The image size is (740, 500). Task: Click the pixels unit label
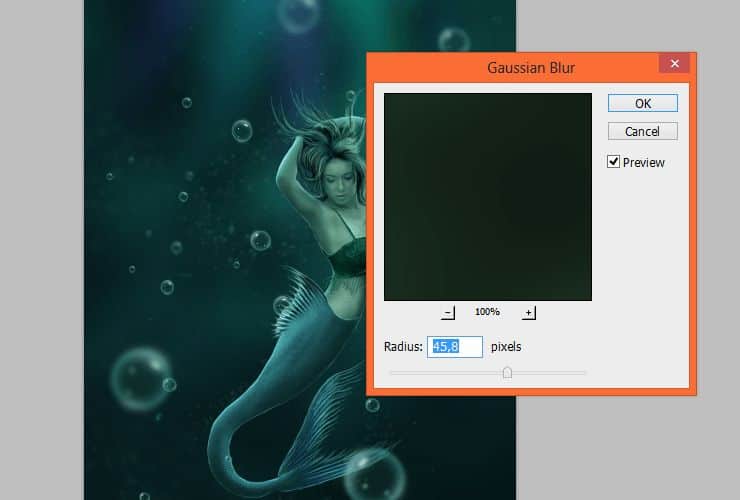click(x=506, y=347)
